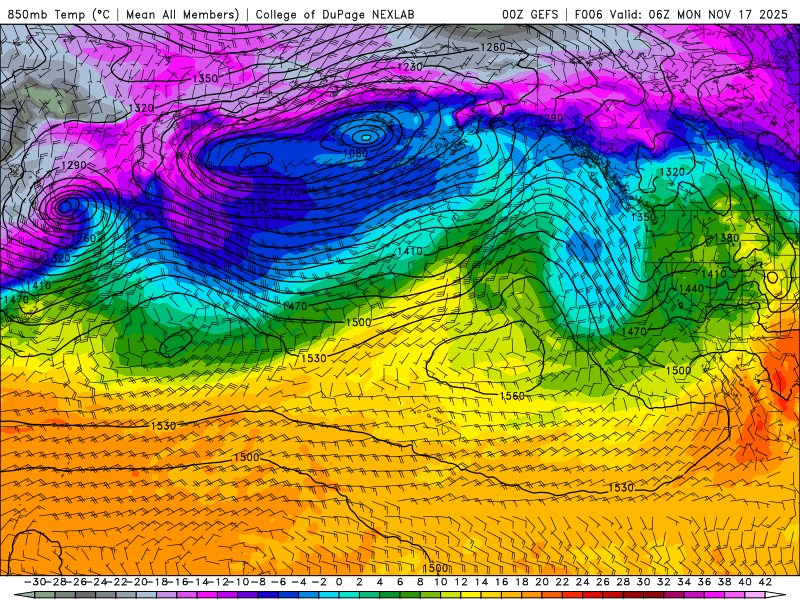800x600 pixels.
Task: Click the 1560 height contour label
Action: coord(512,396)
